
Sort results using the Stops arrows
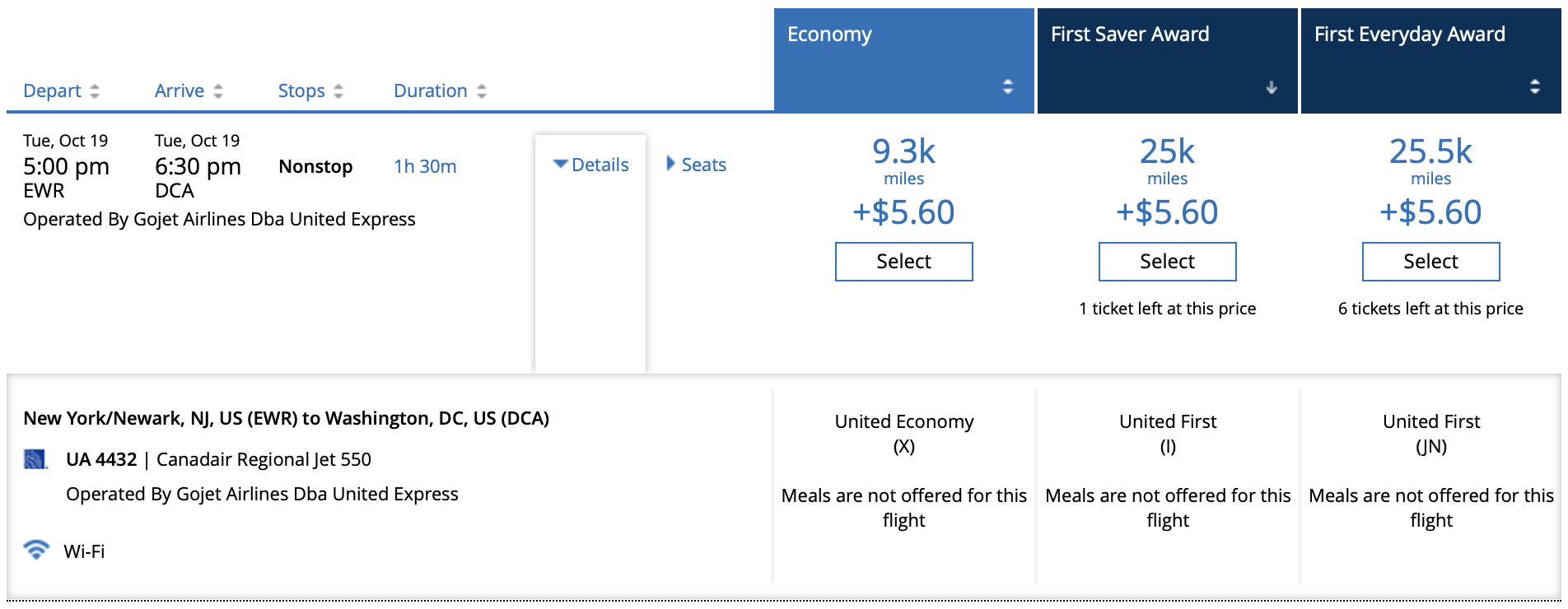click(x=338, y=91)
